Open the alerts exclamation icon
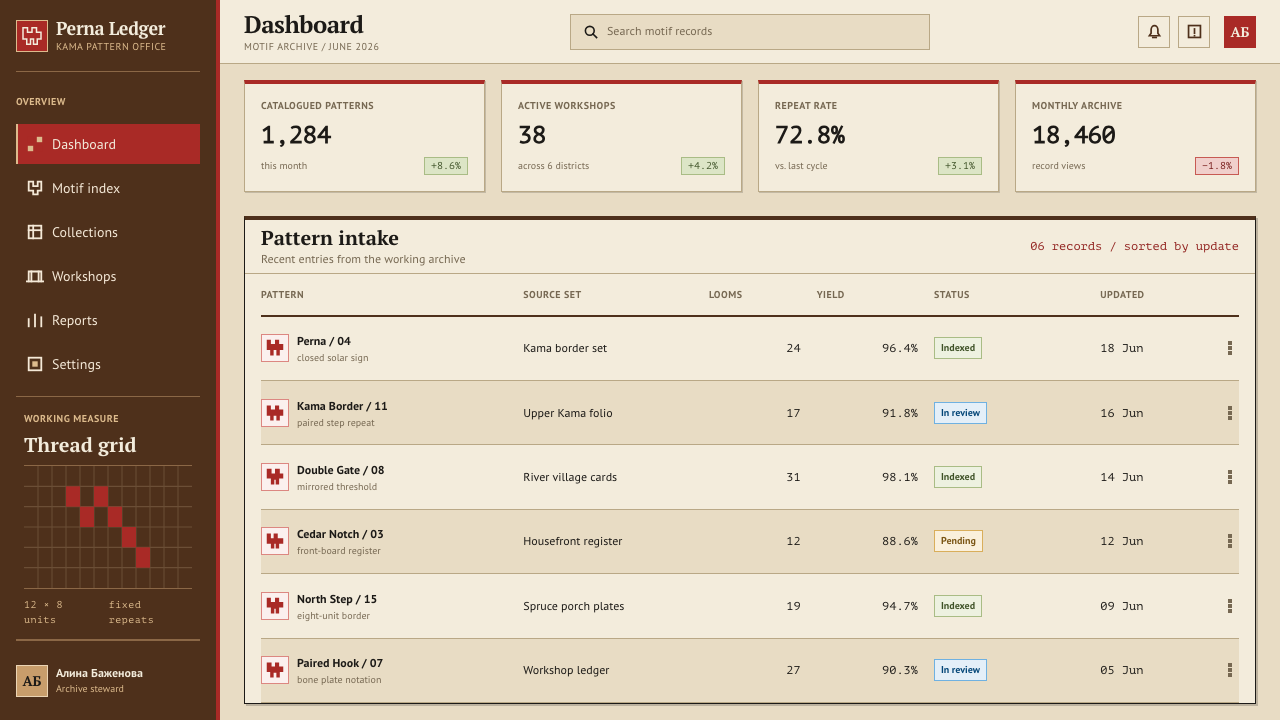 point(1194,32)
